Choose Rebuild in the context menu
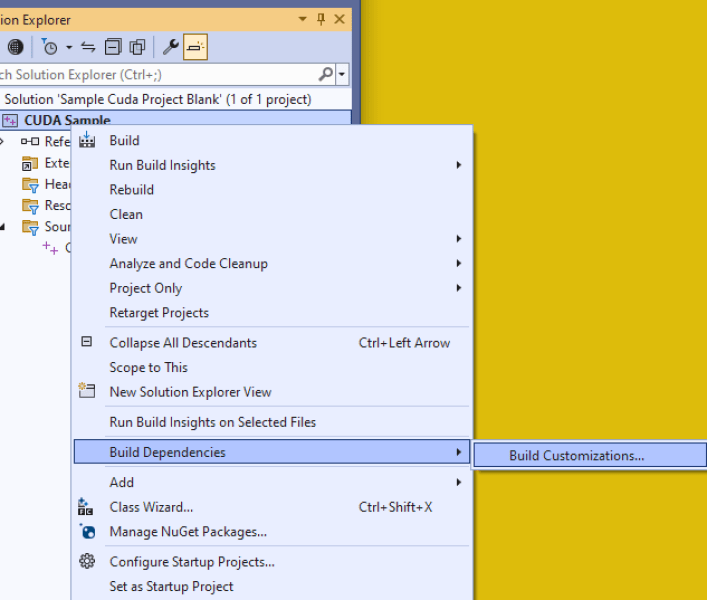The width and height of the screenshot is (707, 600). coord(131,190)
